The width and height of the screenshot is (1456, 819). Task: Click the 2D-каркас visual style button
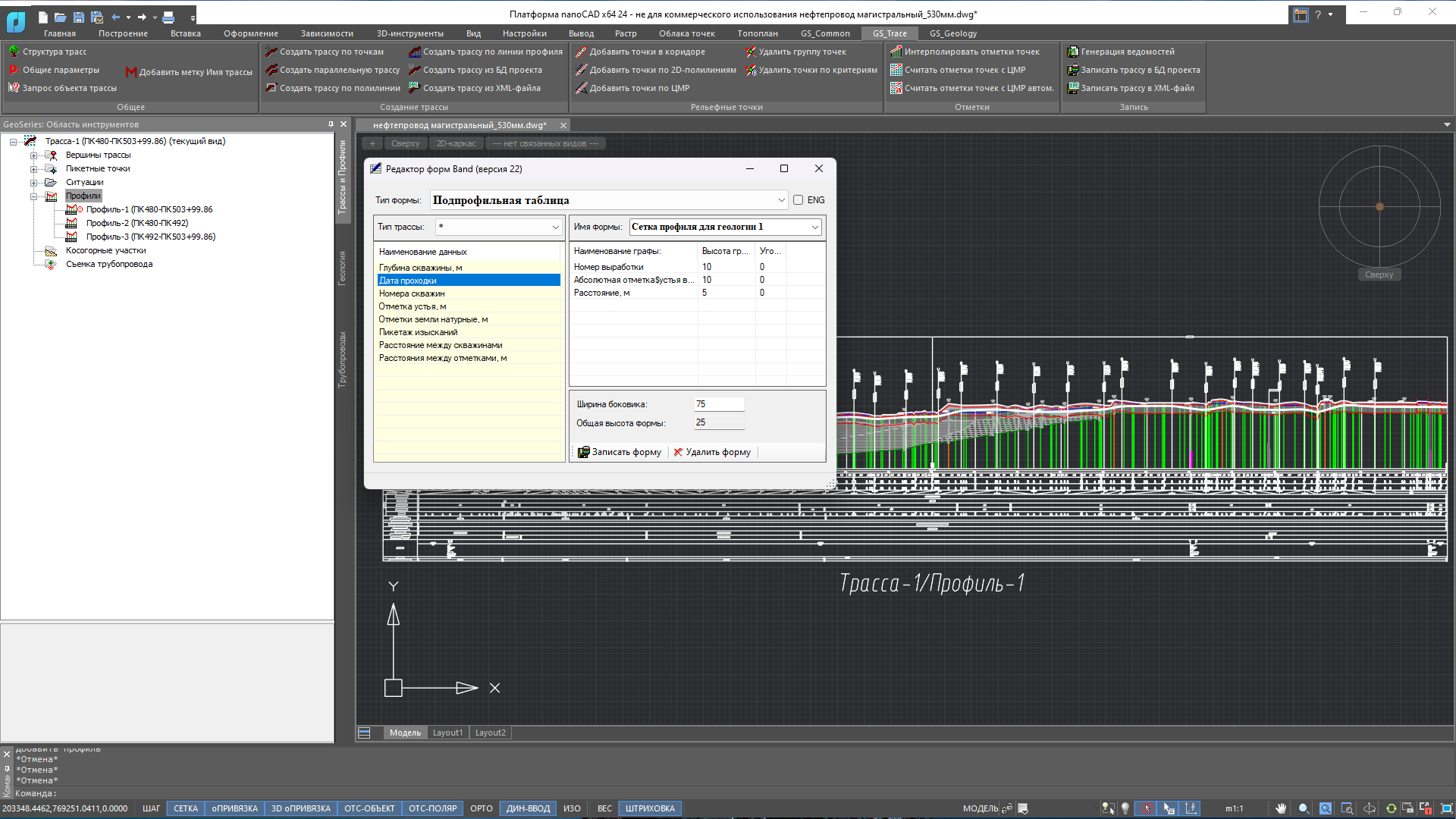point(457,143)
